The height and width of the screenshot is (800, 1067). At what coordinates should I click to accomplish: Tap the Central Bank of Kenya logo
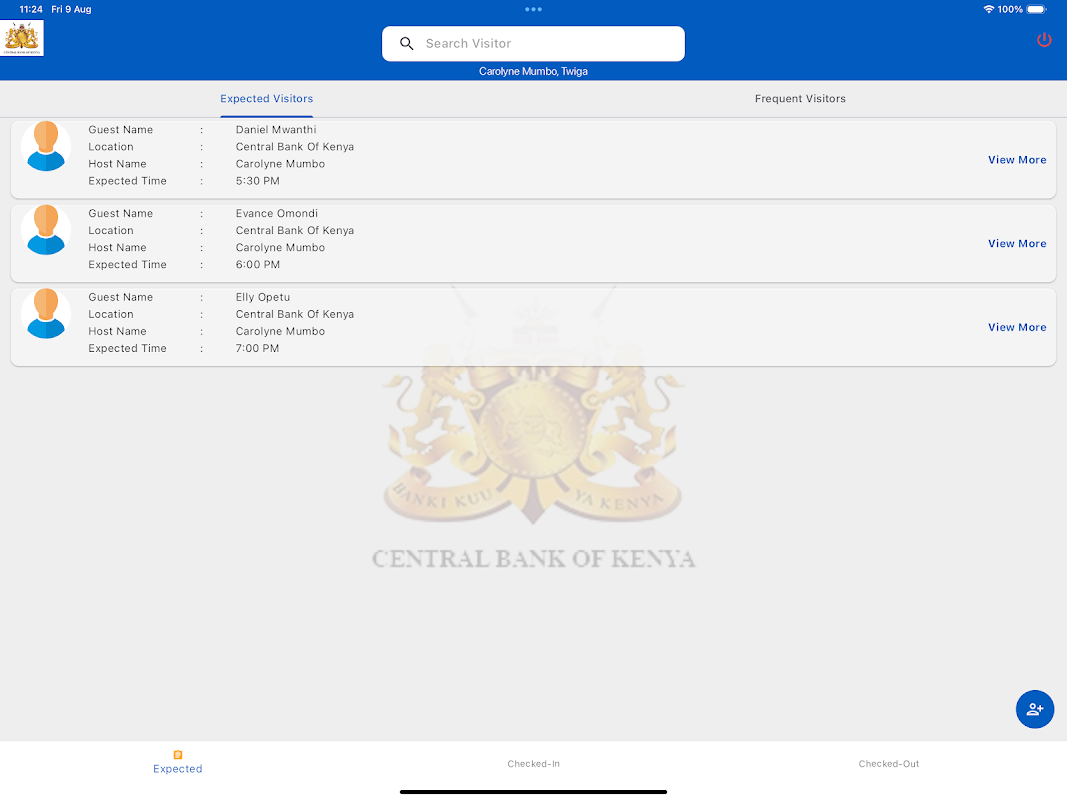point(22,37)
